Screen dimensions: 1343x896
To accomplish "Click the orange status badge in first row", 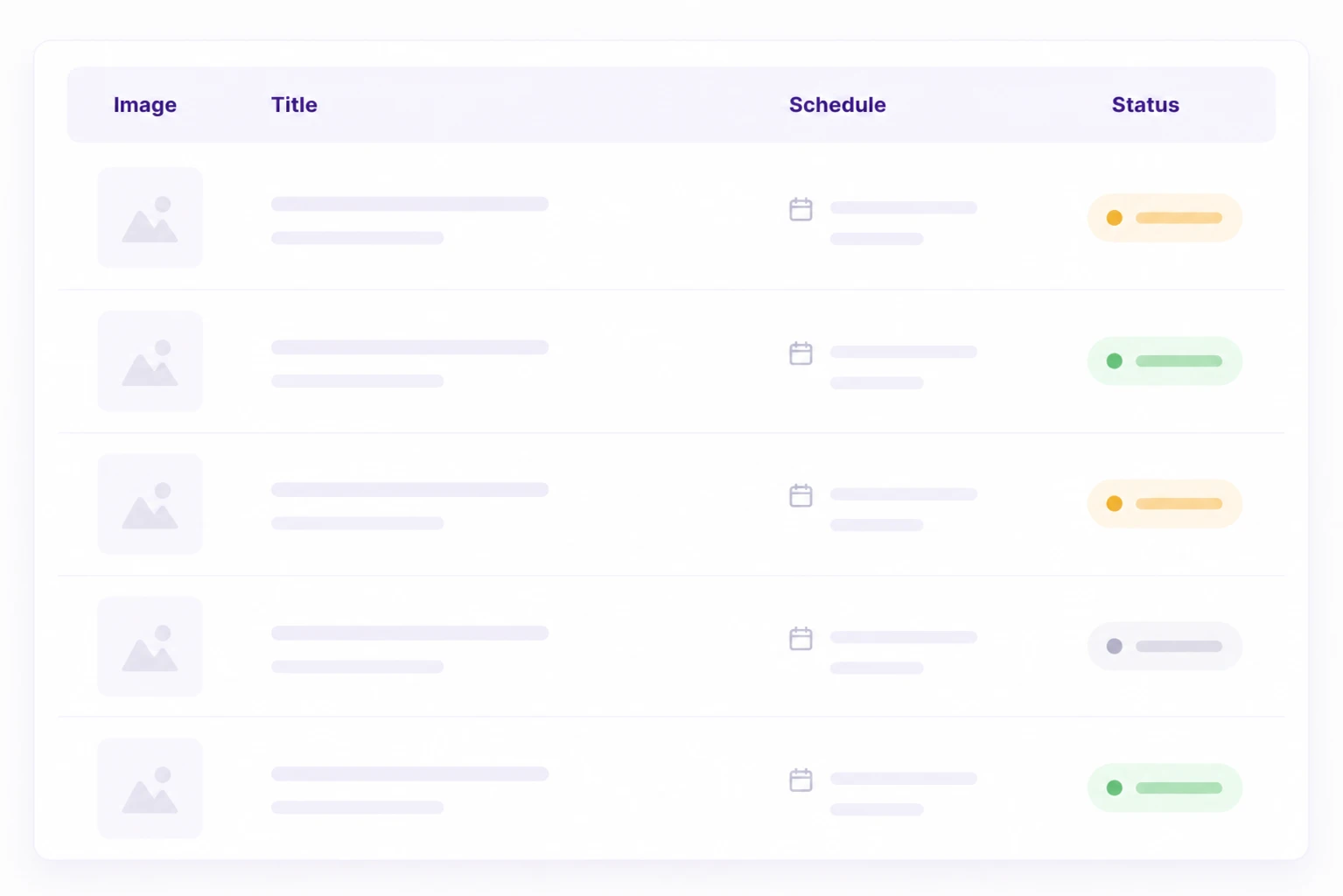I will coord(1165,218).
